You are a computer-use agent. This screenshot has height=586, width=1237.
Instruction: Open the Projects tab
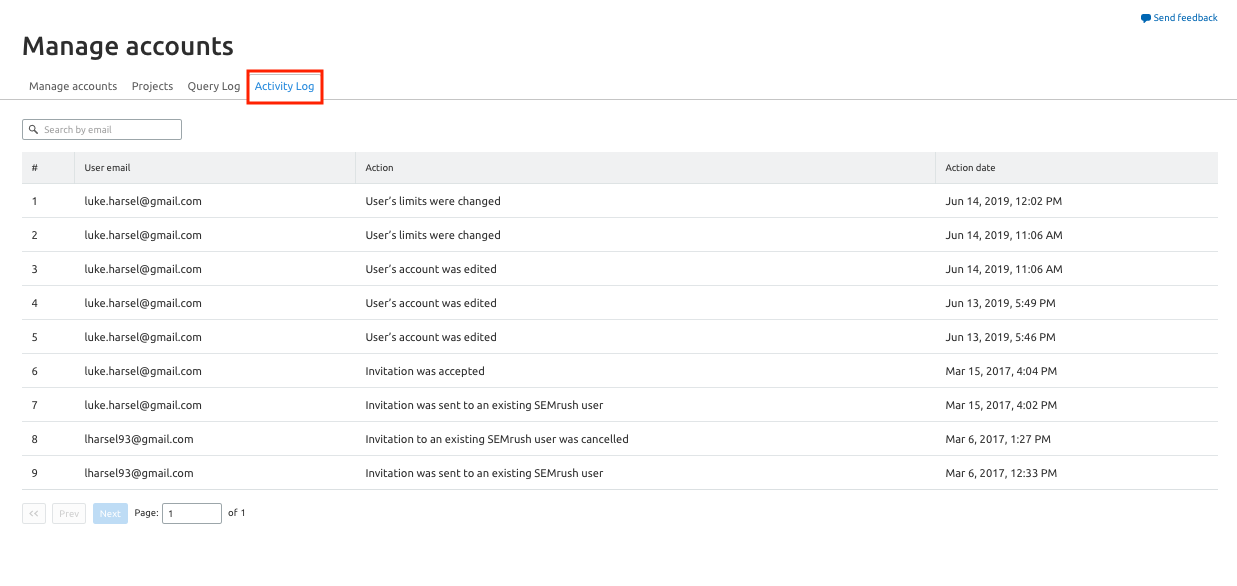(x=152, y=86)
